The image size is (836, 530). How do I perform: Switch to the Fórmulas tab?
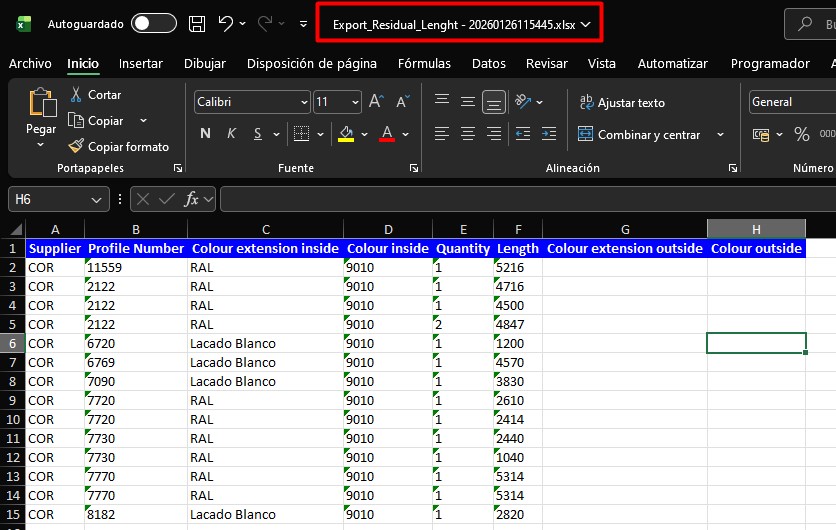pyautogui.click(x=424, y=63)
